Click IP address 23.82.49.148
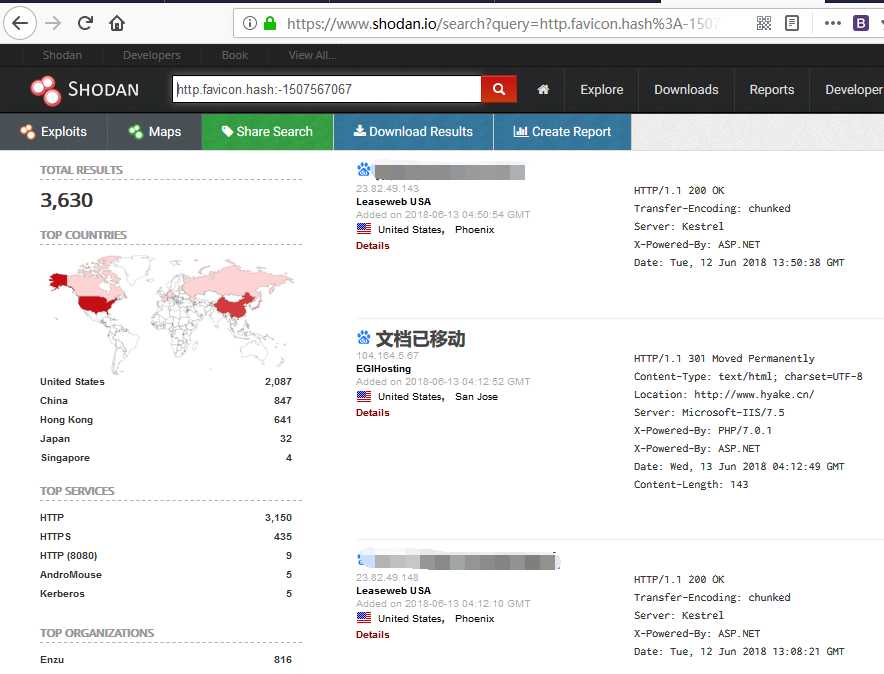884x674 pixels. [x=387, y=578]
